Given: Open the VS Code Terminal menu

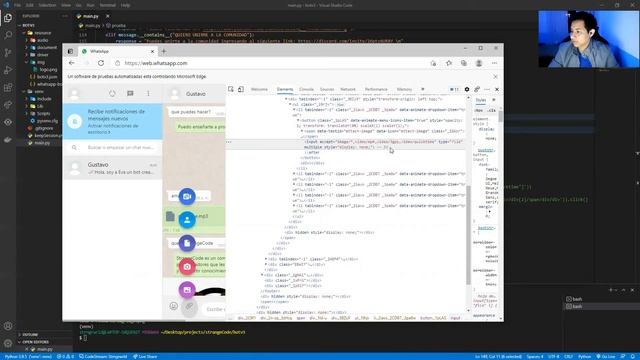Looking at the screenshot, I should [x=108, y=5].
